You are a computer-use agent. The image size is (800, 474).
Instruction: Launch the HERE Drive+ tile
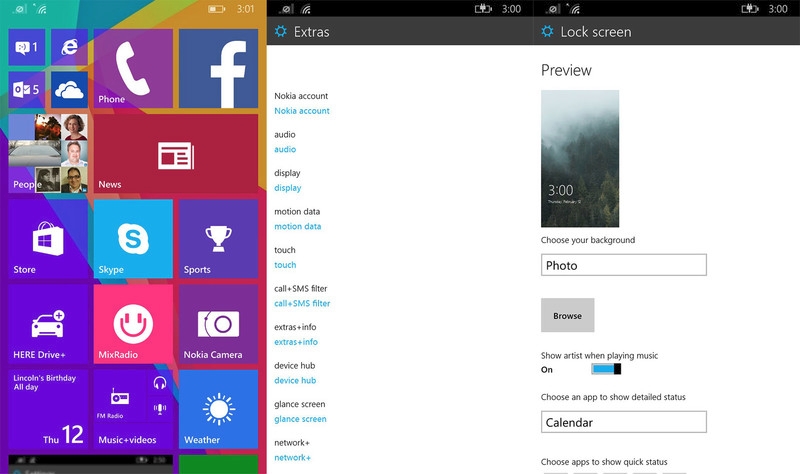point(48,324)
